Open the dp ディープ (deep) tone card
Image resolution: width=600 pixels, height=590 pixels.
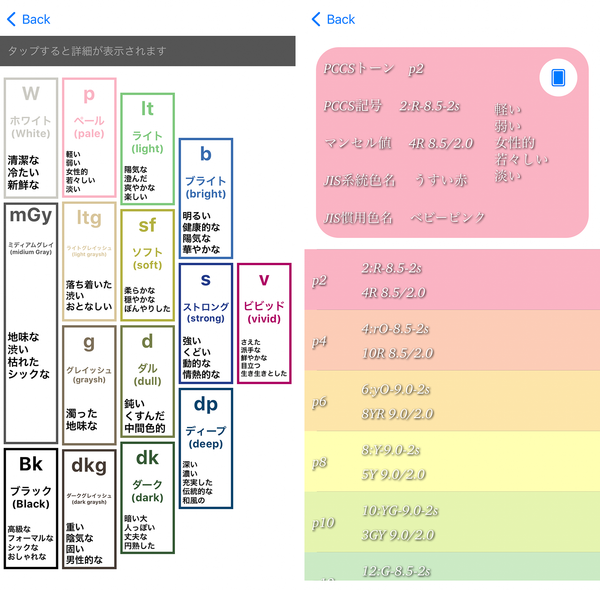206,448
